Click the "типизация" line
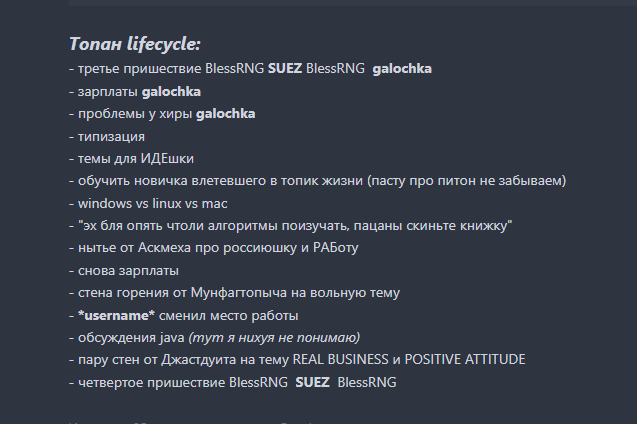This screenshot has width=637, height=424. (x=110, y=136)
